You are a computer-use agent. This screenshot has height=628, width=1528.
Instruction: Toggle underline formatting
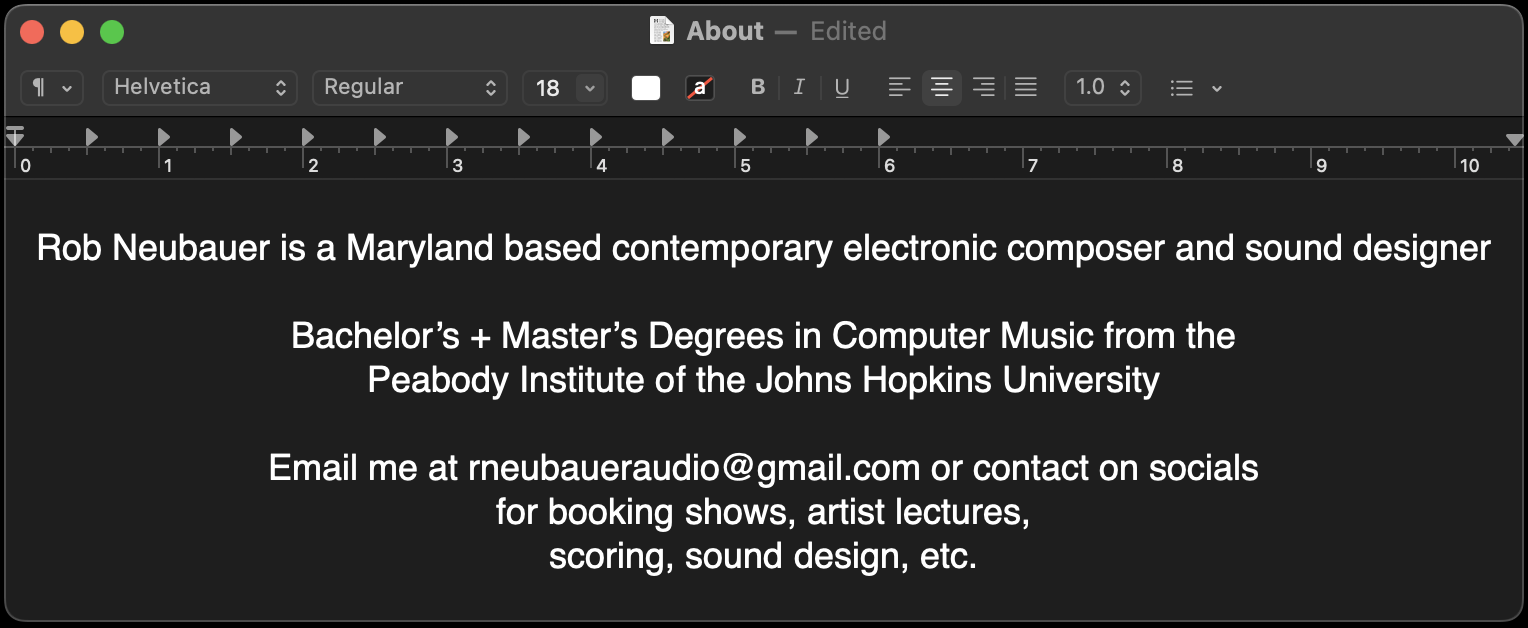(x=842, y=88)
